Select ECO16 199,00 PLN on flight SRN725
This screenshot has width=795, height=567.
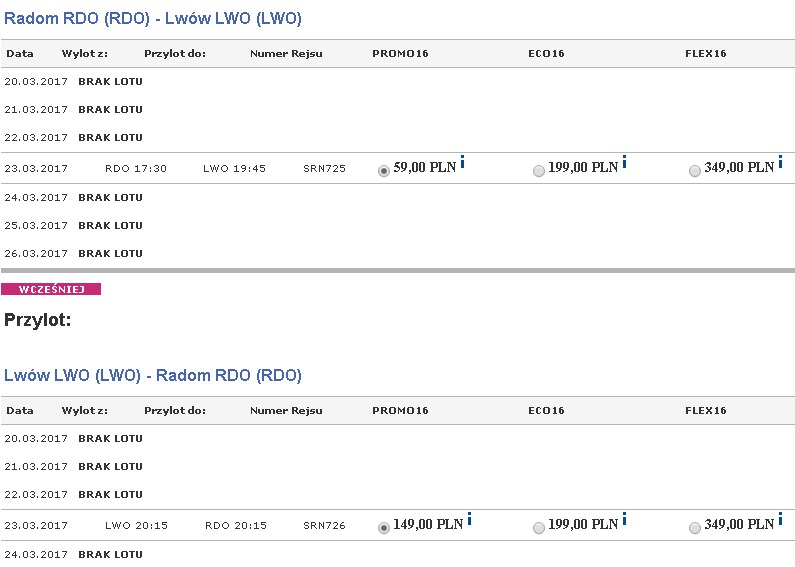pyautogui.click(x=539, y=171)
